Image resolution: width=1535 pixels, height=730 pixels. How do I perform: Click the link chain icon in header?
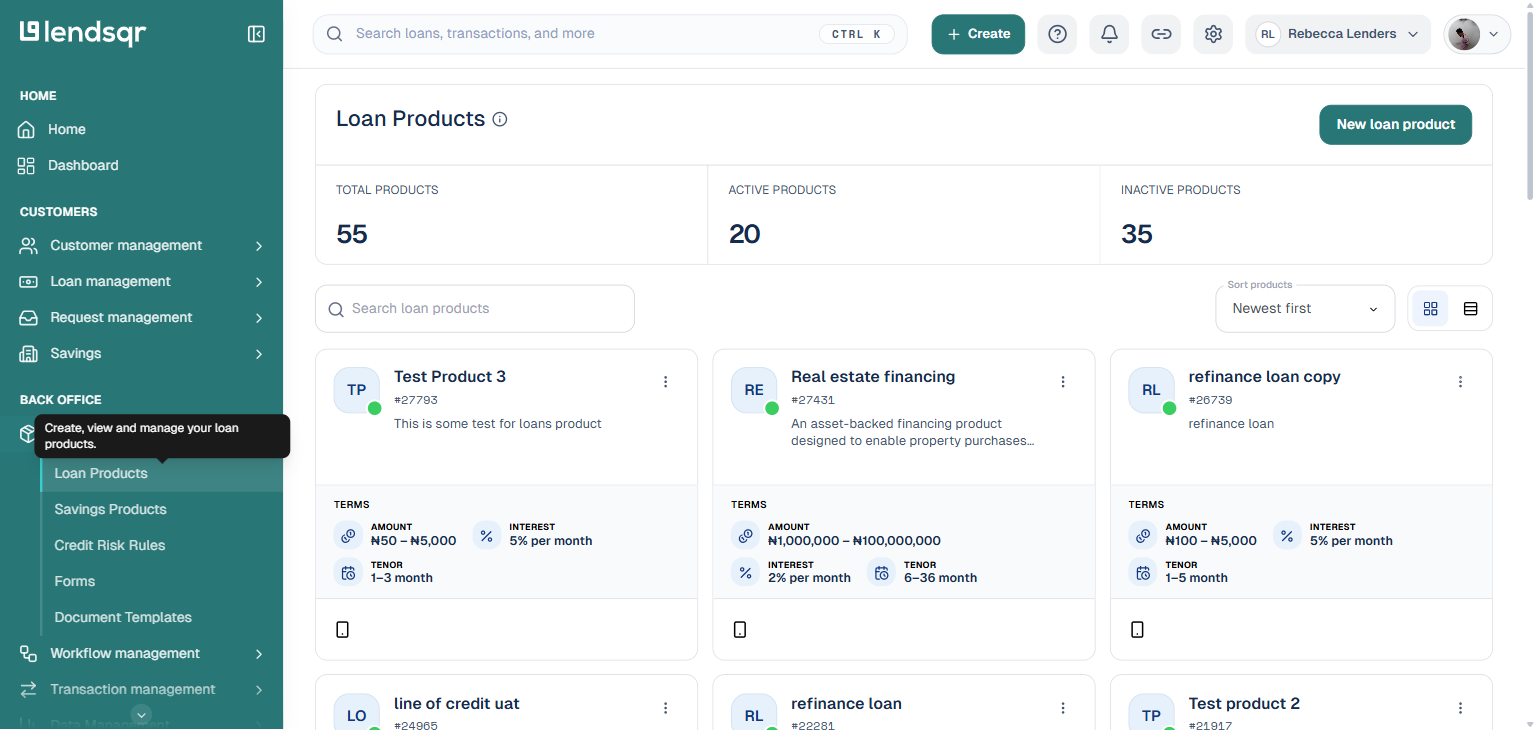pyautogui.click(x=1161, y=34)
